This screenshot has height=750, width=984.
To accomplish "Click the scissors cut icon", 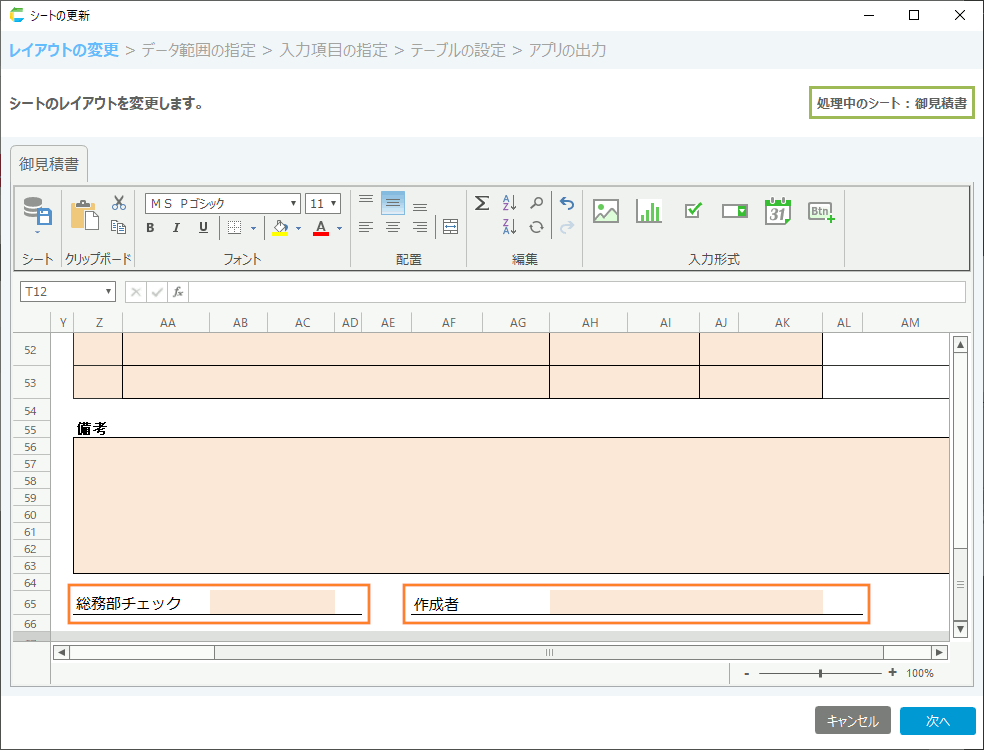I will click(x=119, y=203).
